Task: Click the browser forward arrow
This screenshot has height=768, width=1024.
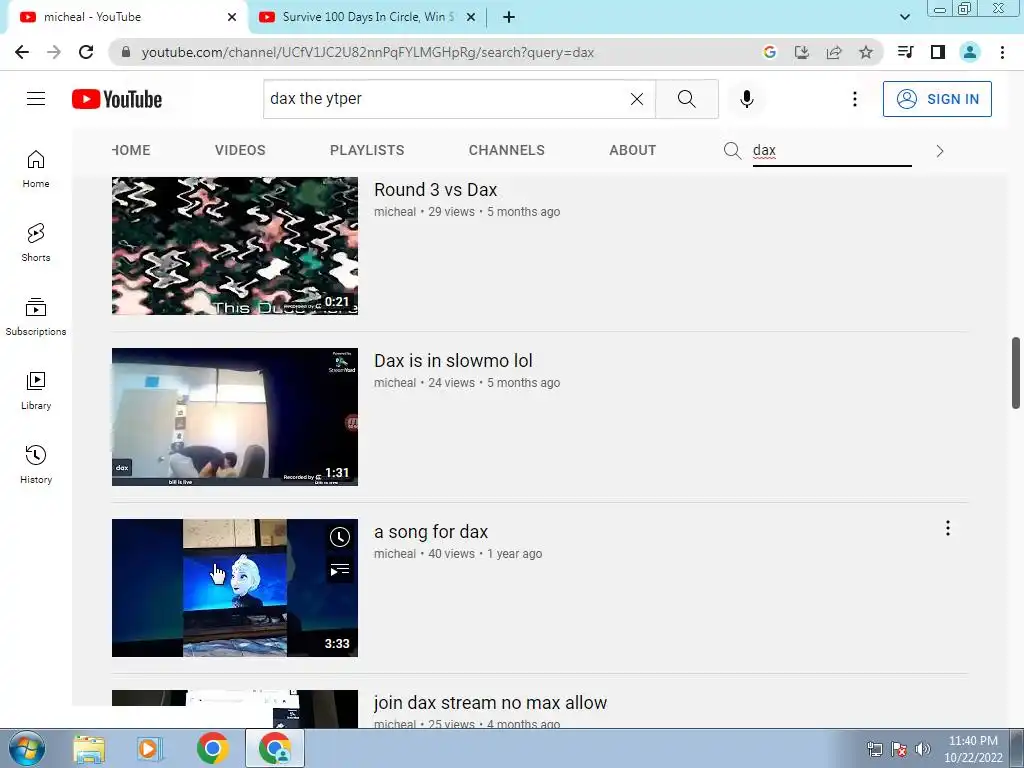Action: (x=54, y=52)
